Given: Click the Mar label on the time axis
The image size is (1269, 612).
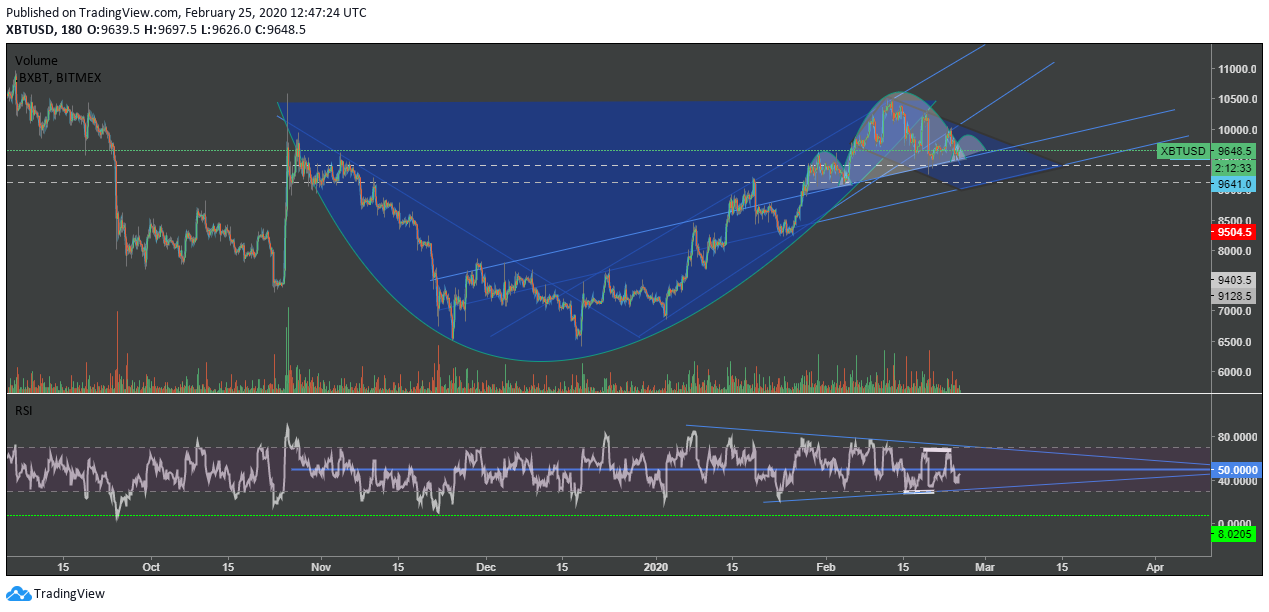Looking at the screenshot, I should 983,565.
